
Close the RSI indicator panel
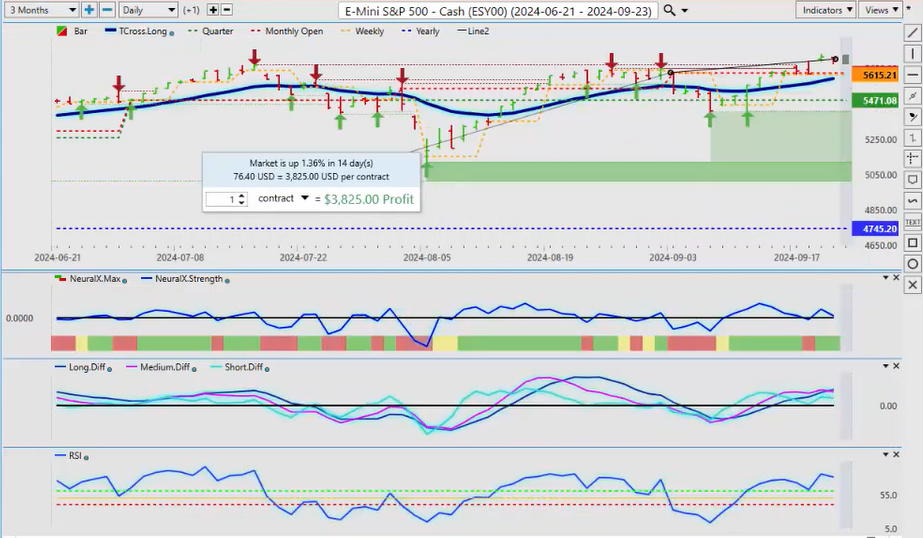click(x=897, y=454)
